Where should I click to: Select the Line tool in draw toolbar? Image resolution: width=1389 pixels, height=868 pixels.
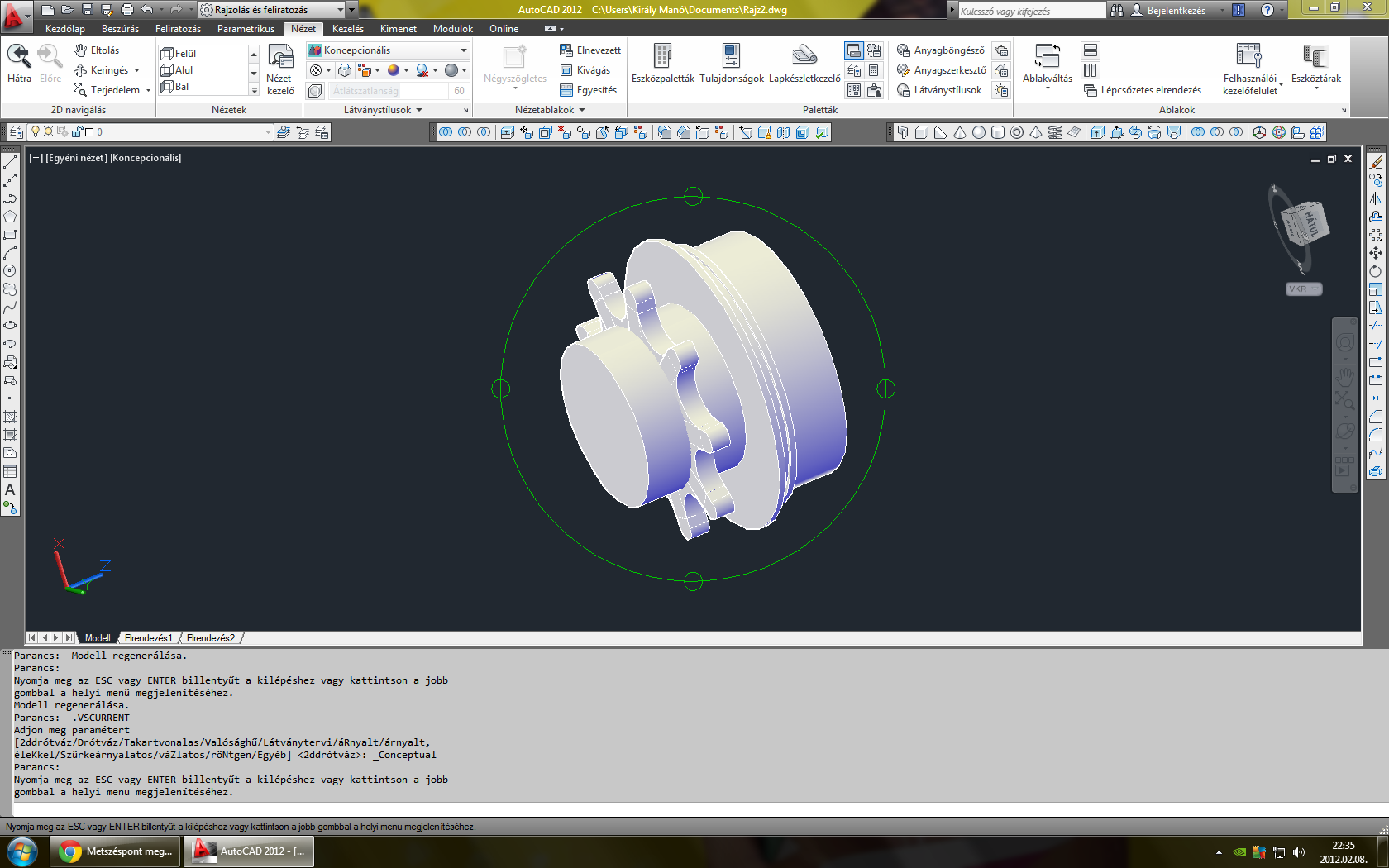tap(10, 162)
